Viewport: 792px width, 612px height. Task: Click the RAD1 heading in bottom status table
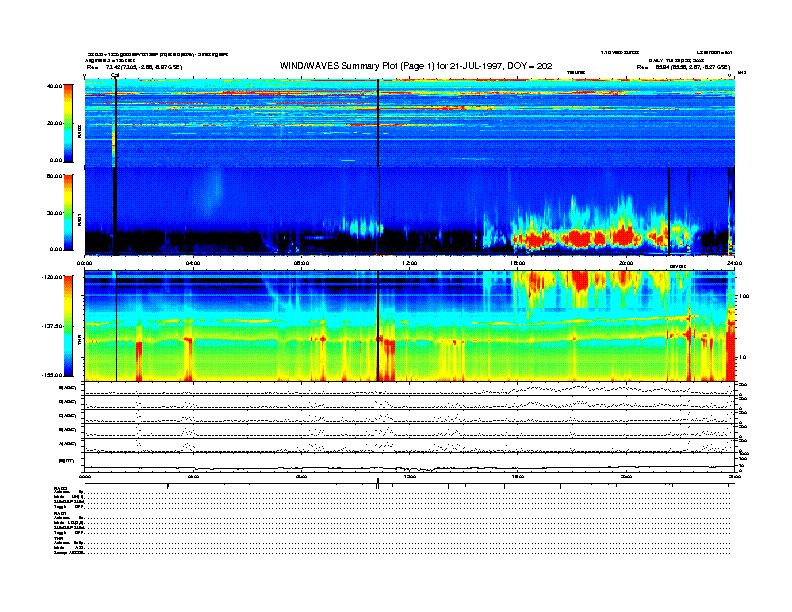coord(60,514)
